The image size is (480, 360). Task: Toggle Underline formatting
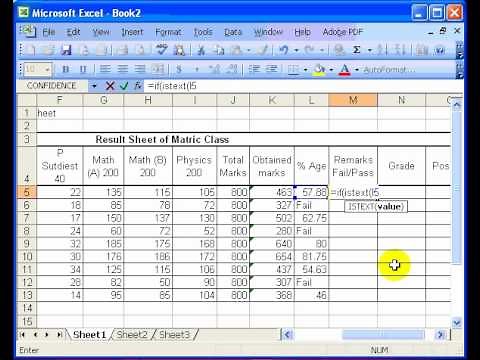point(83,69)
